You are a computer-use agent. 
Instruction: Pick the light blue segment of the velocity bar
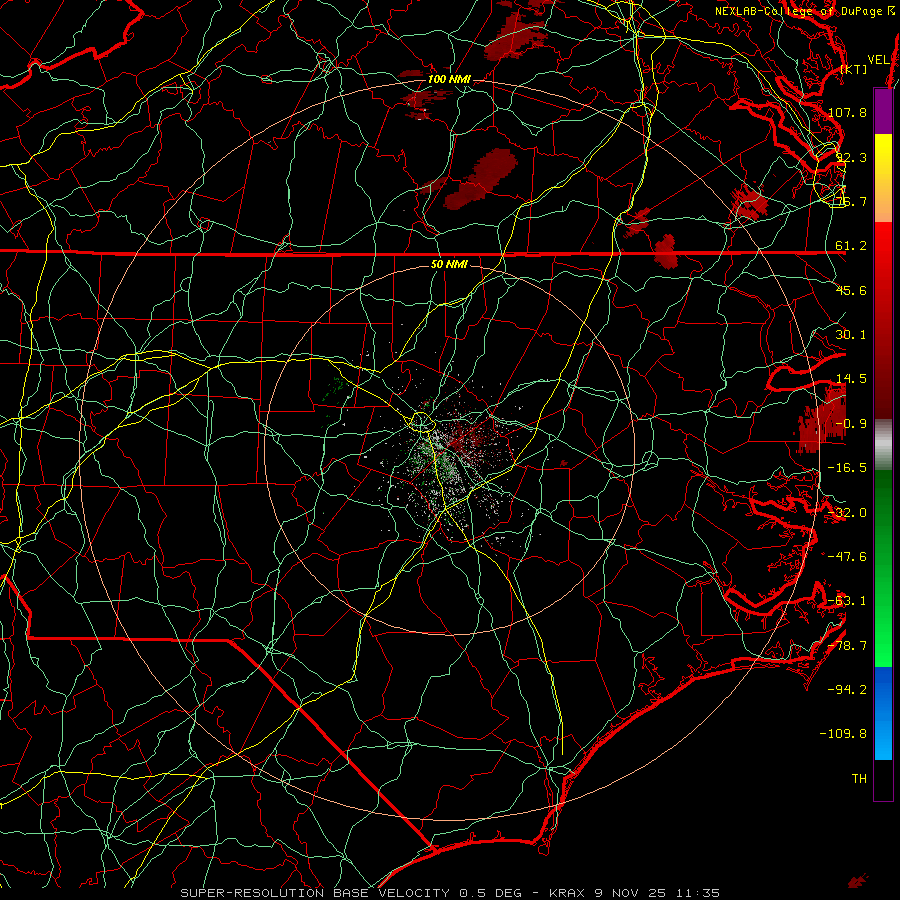883,738
